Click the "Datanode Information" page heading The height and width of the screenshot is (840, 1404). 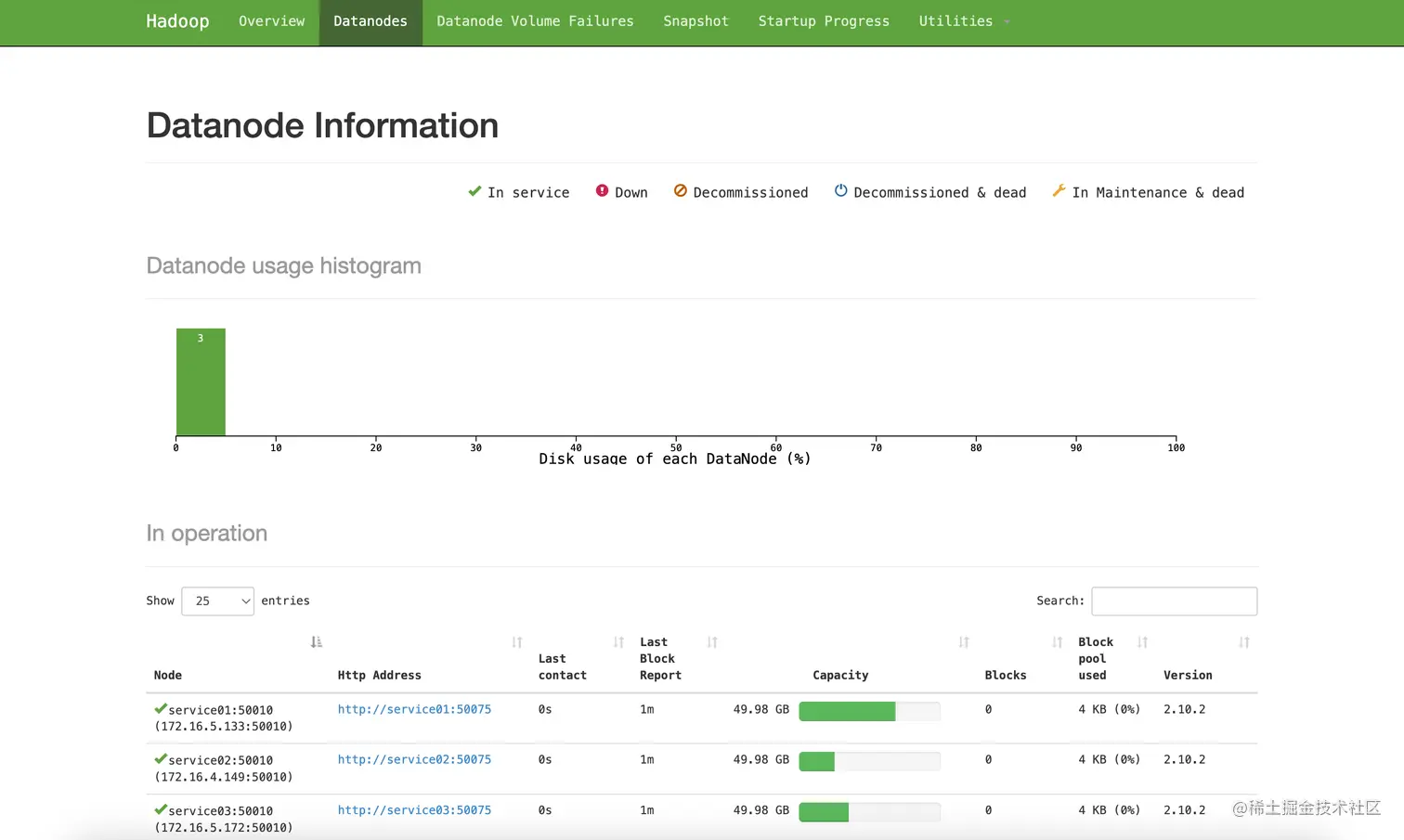click(x=322, y=125)
